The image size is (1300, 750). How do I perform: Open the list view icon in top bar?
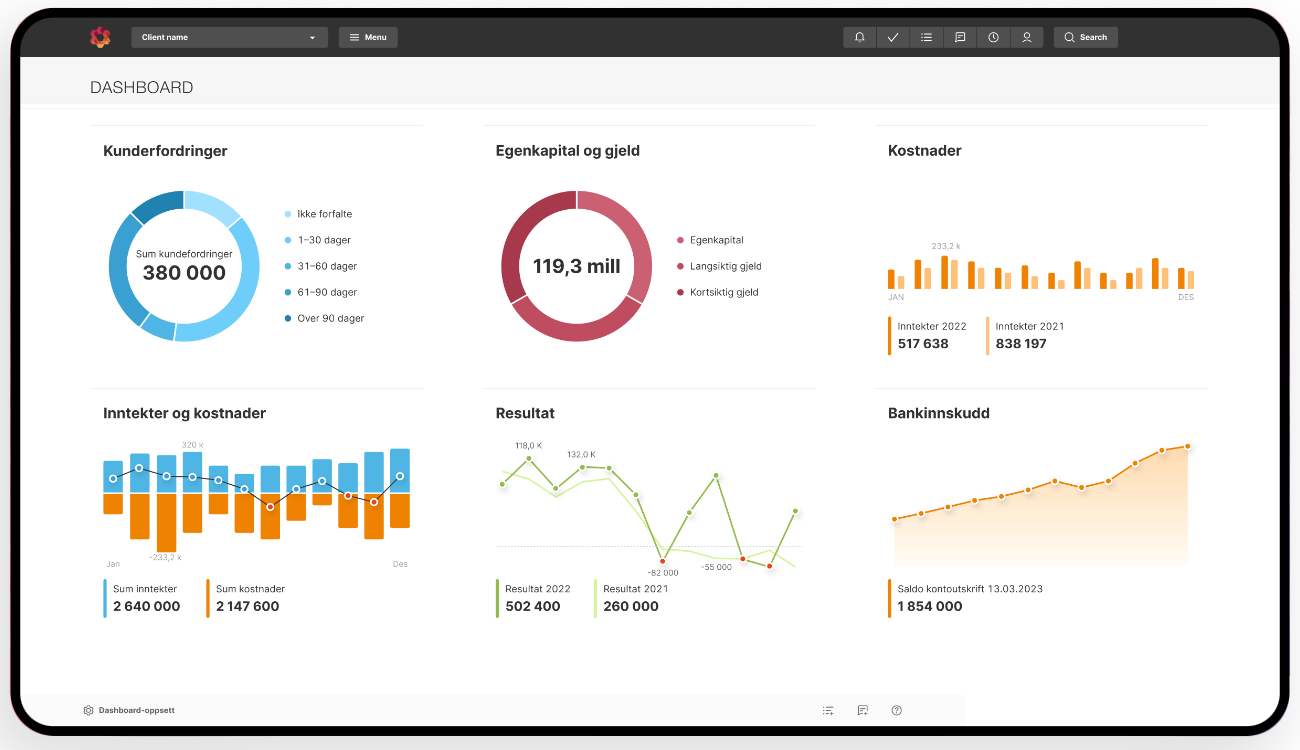[927, 37]
